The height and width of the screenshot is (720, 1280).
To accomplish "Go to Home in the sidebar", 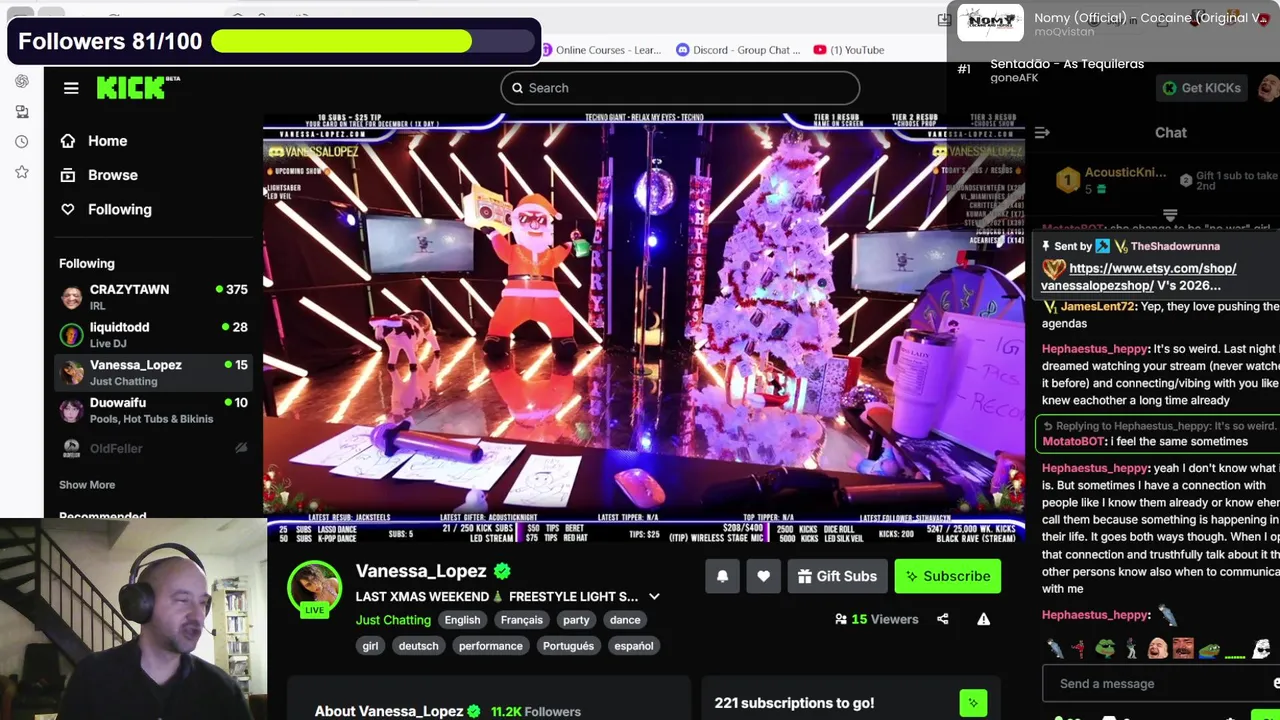I will [107, 141].
